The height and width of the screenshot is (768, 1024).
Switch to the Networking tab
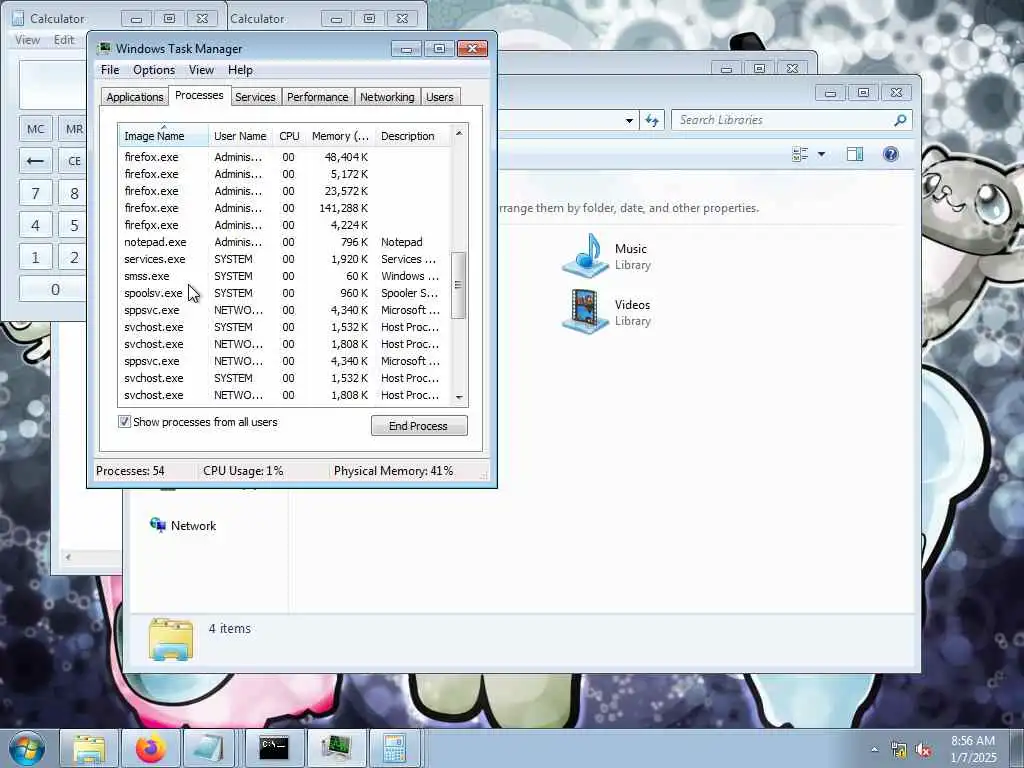pos(387,97)
